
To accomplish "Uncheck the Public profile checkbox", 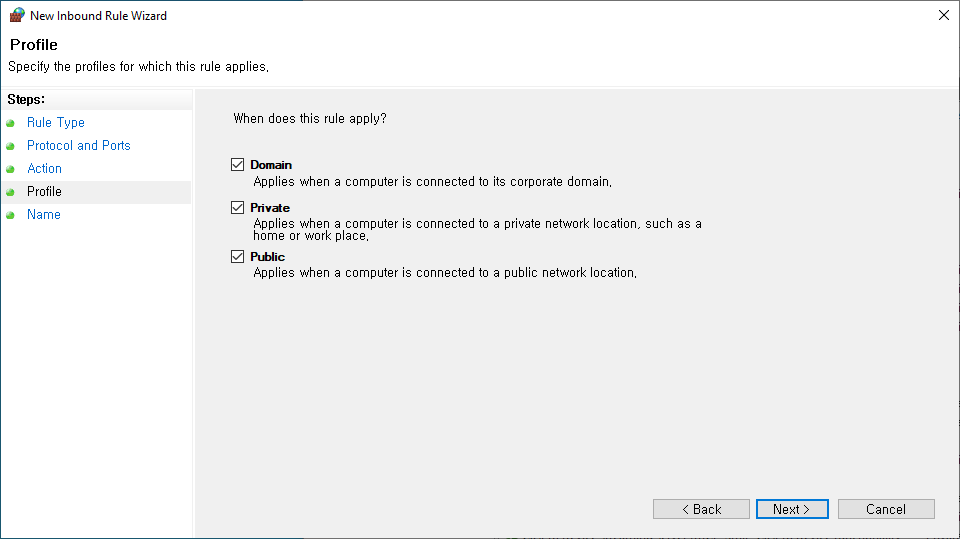I will point(237,257).
